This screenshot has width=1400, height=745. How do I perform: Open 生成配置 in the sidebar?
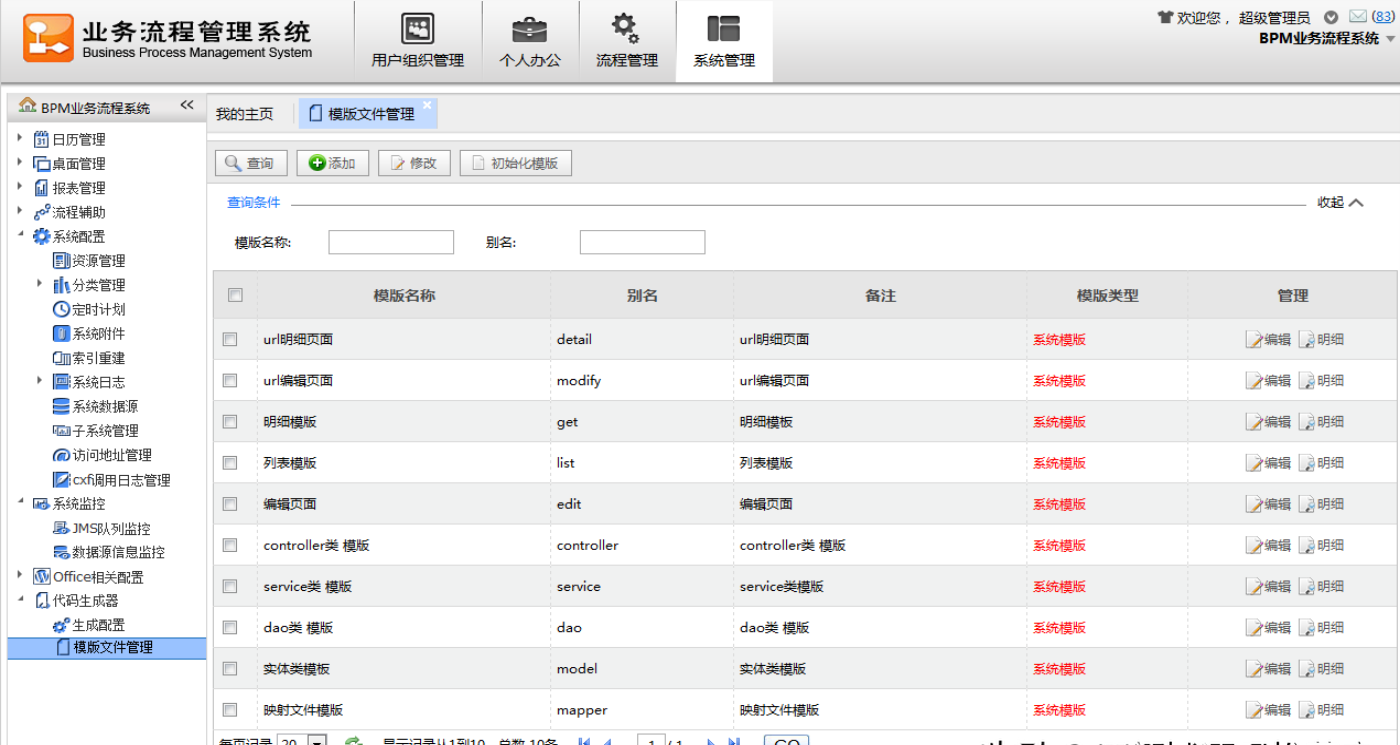(89, 625)
